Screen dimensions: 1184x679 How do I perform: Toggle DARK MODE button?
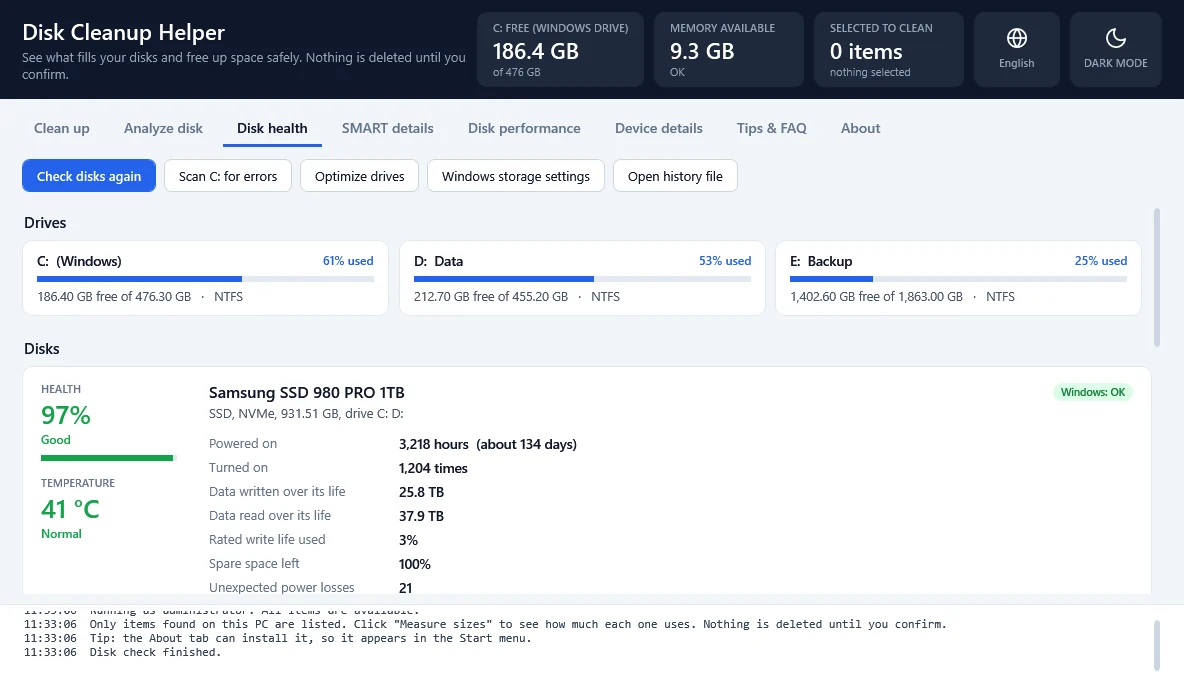point(1115,49)
